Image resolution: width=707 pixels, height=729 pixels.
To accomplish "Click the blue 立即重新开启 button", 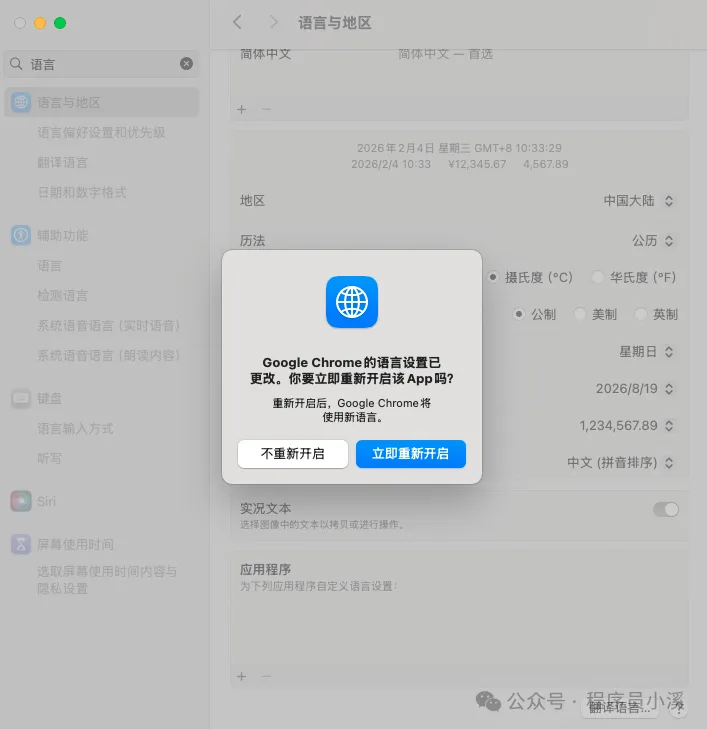I will tap(410, 454).
